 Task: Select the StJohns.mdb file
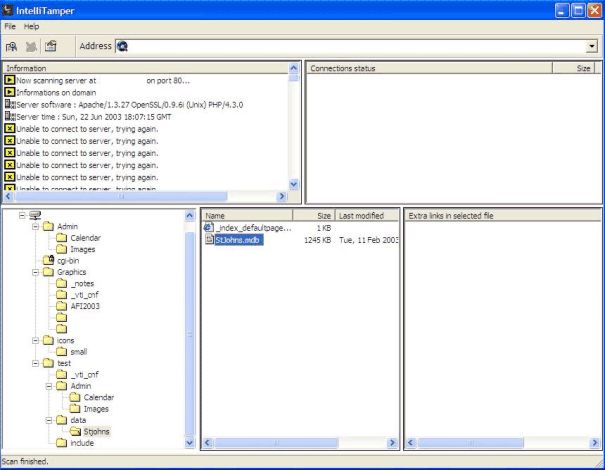(x=239, y=240)
